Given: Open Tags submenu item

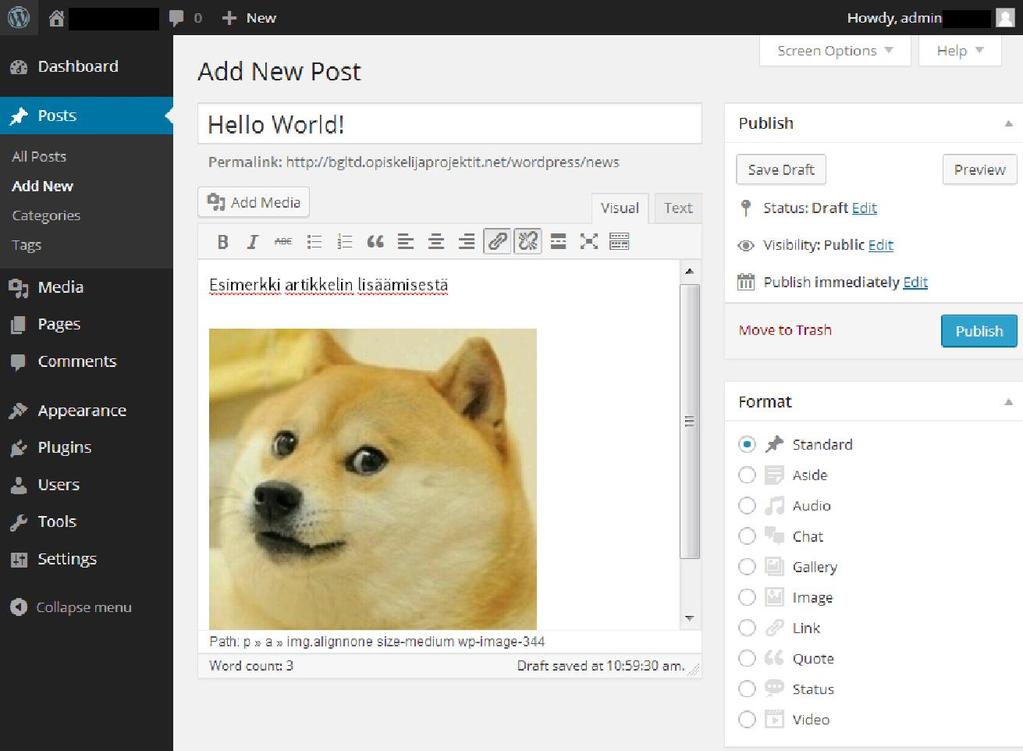Looking at the screenshot, I should 27,245.
